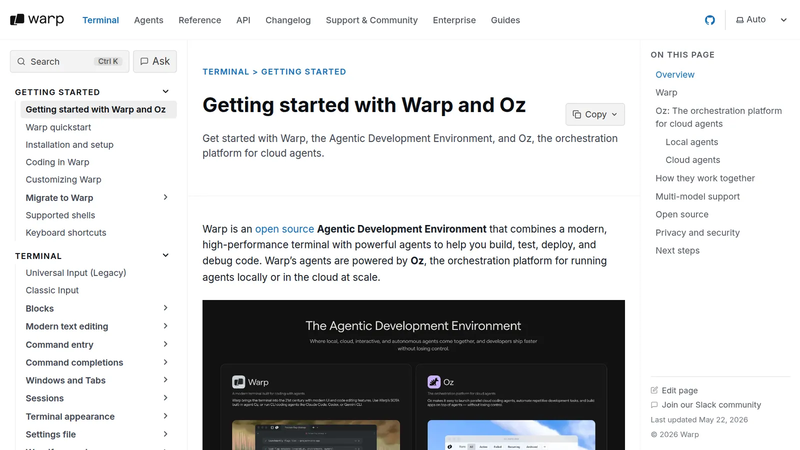Jump to Cloud agents section
The height and width of the screenshot is (450, 800).
tap(692, 160)
